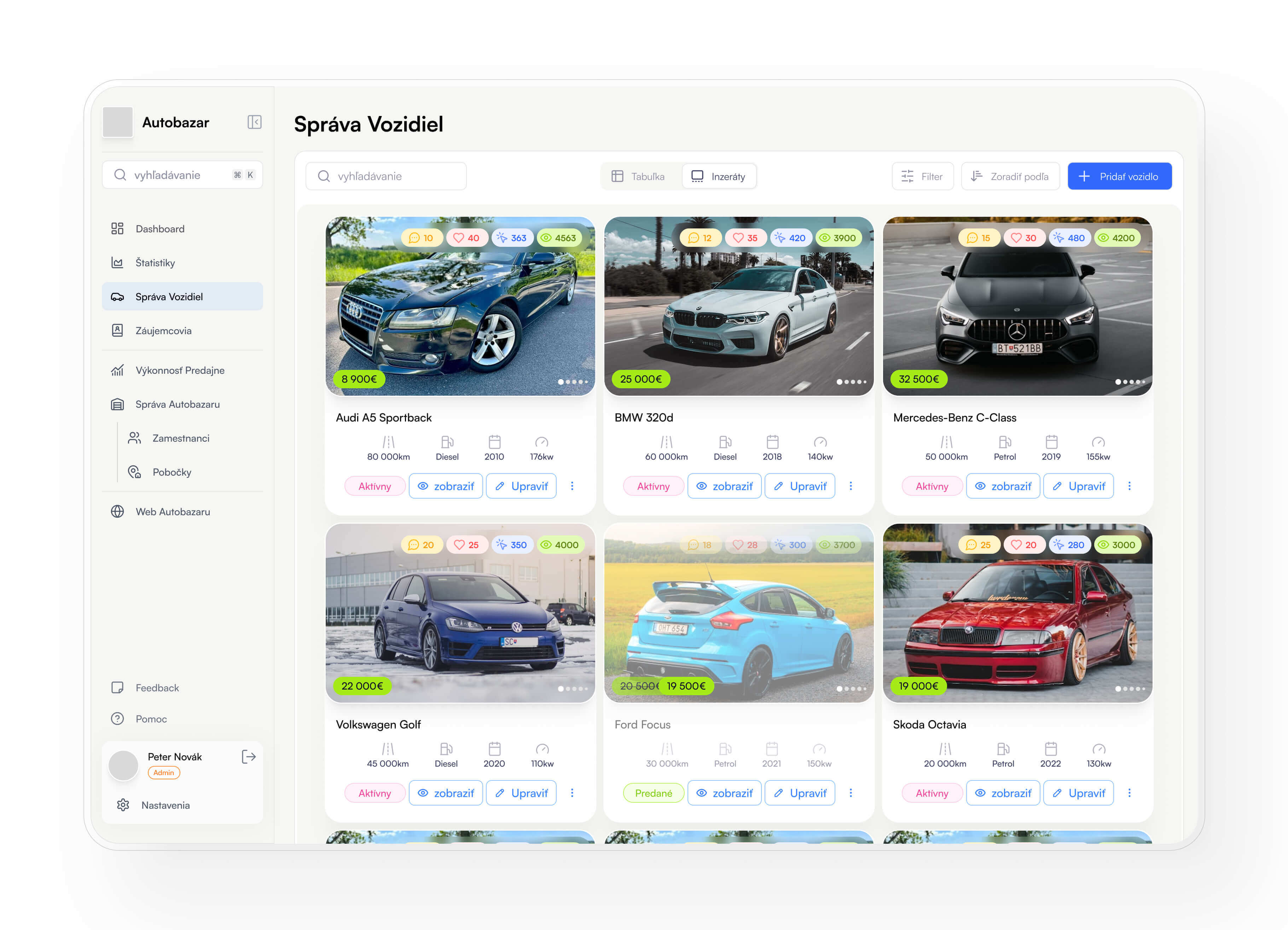Open the Štatistiky chart icon
Viewport: 1288px width, 930px height.
pyautogui.click(x=117, y=262)
